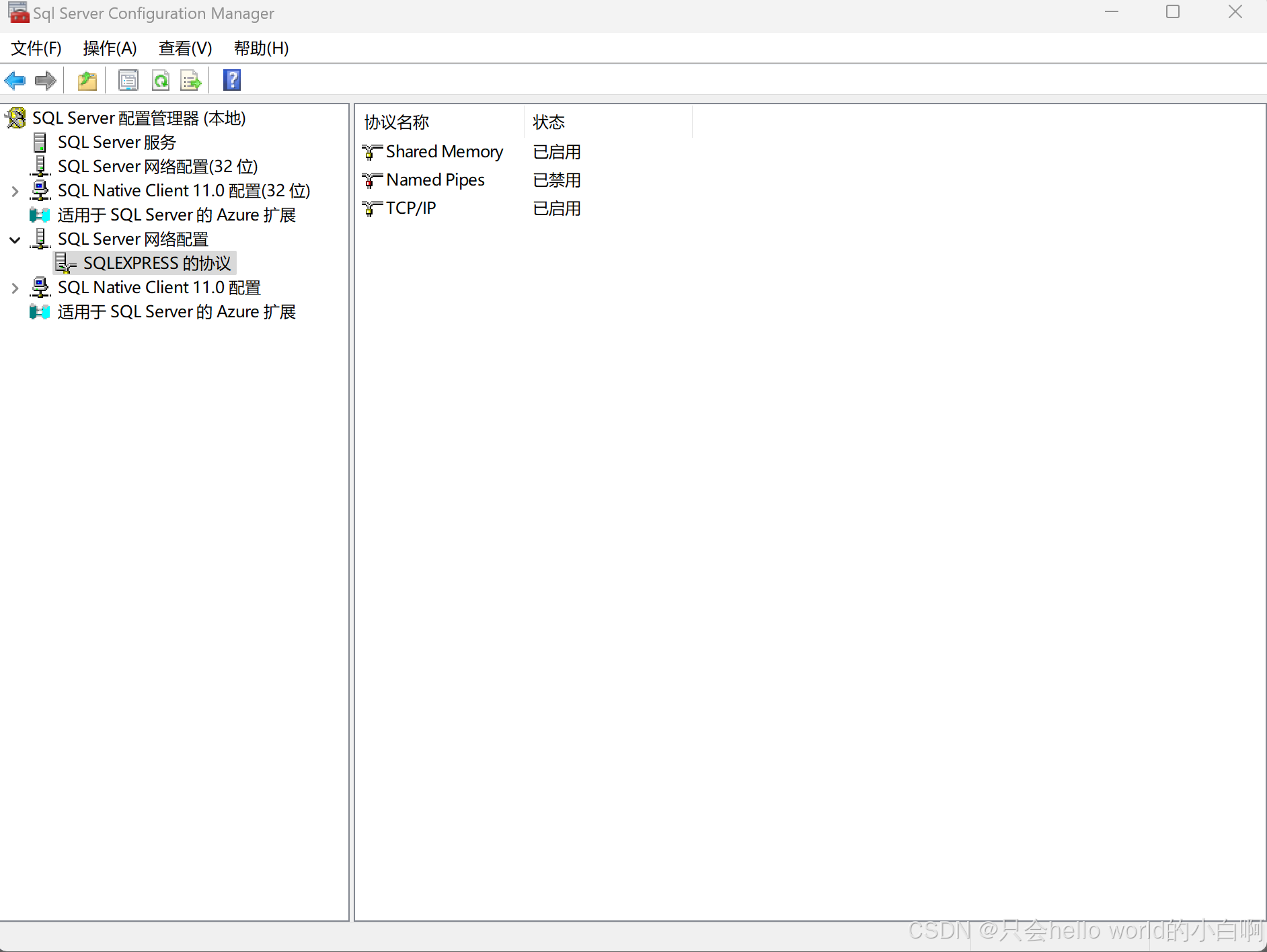Click the SQL Server 服务 server icon
The width and height of the screenshot is (1267, 952).
(40, 143)
